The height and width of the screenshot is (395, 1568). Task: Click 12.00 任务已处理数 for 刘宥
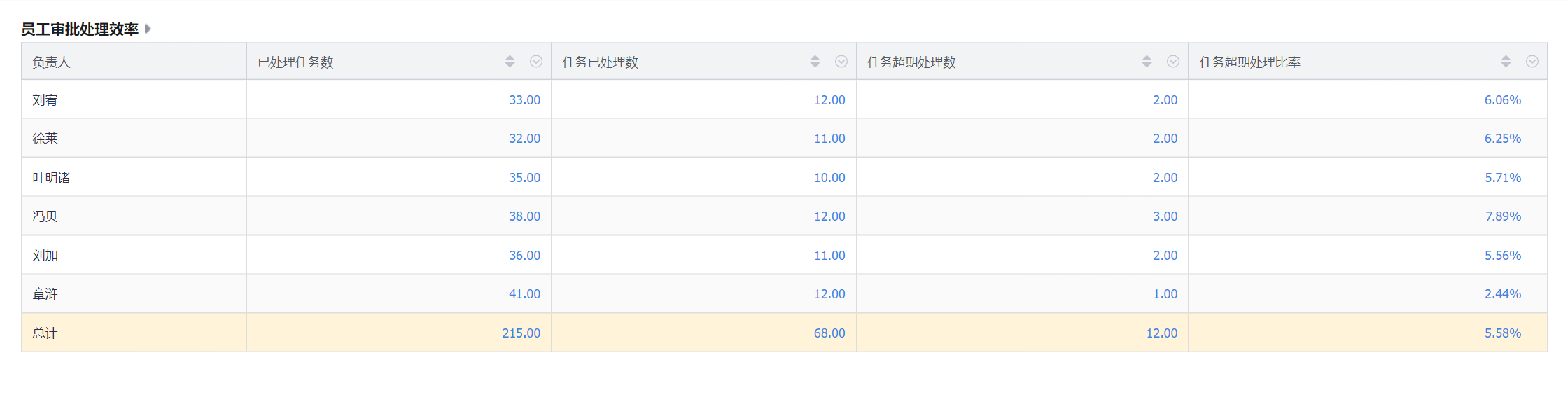829,100
